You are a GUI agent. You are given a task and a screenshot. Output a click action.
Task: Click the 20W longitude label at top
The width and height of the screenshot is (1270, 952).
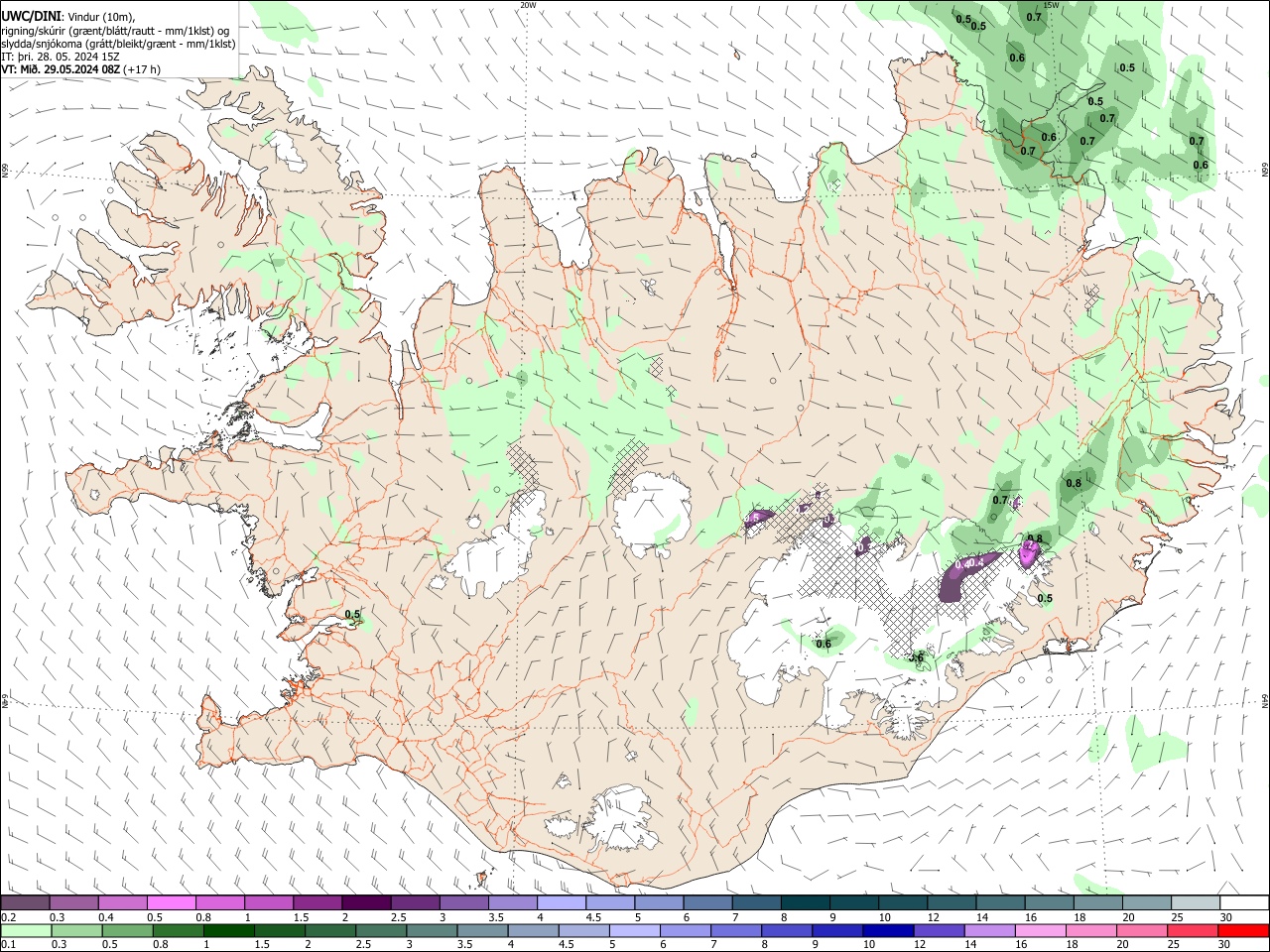[x=528, y=5]
